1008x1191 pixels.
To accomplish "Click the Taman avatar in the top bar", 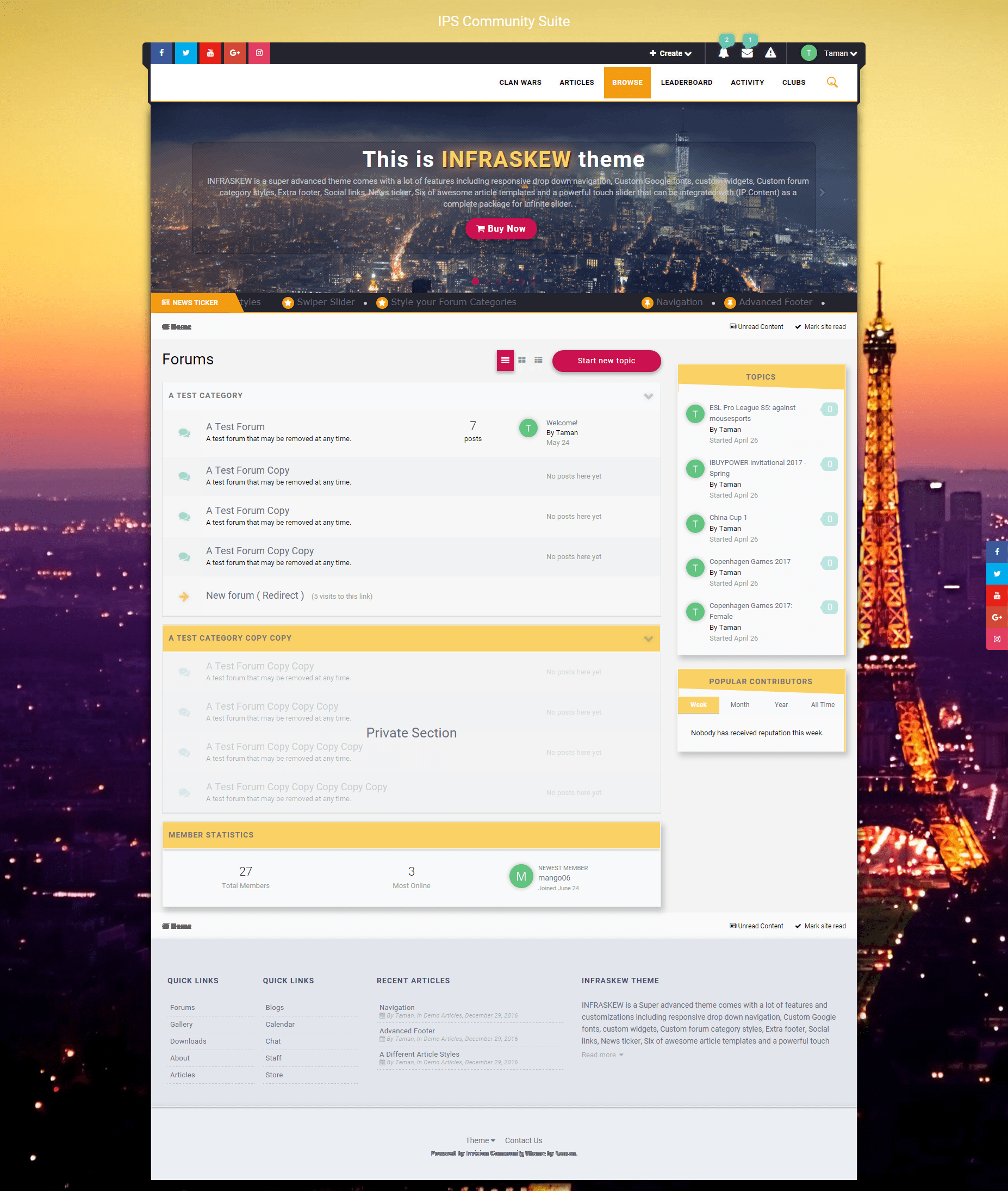I will [x=808, y=53].
